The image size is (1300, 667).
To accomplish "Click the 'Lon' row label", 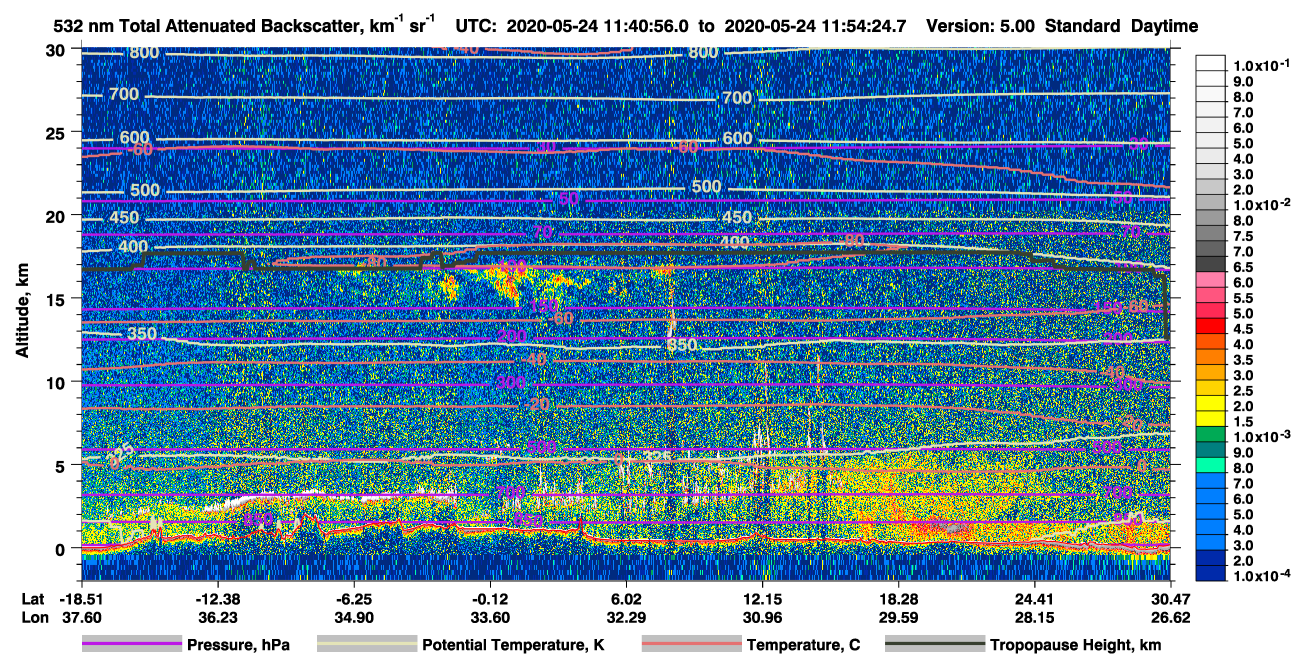I will pos(33,617).
